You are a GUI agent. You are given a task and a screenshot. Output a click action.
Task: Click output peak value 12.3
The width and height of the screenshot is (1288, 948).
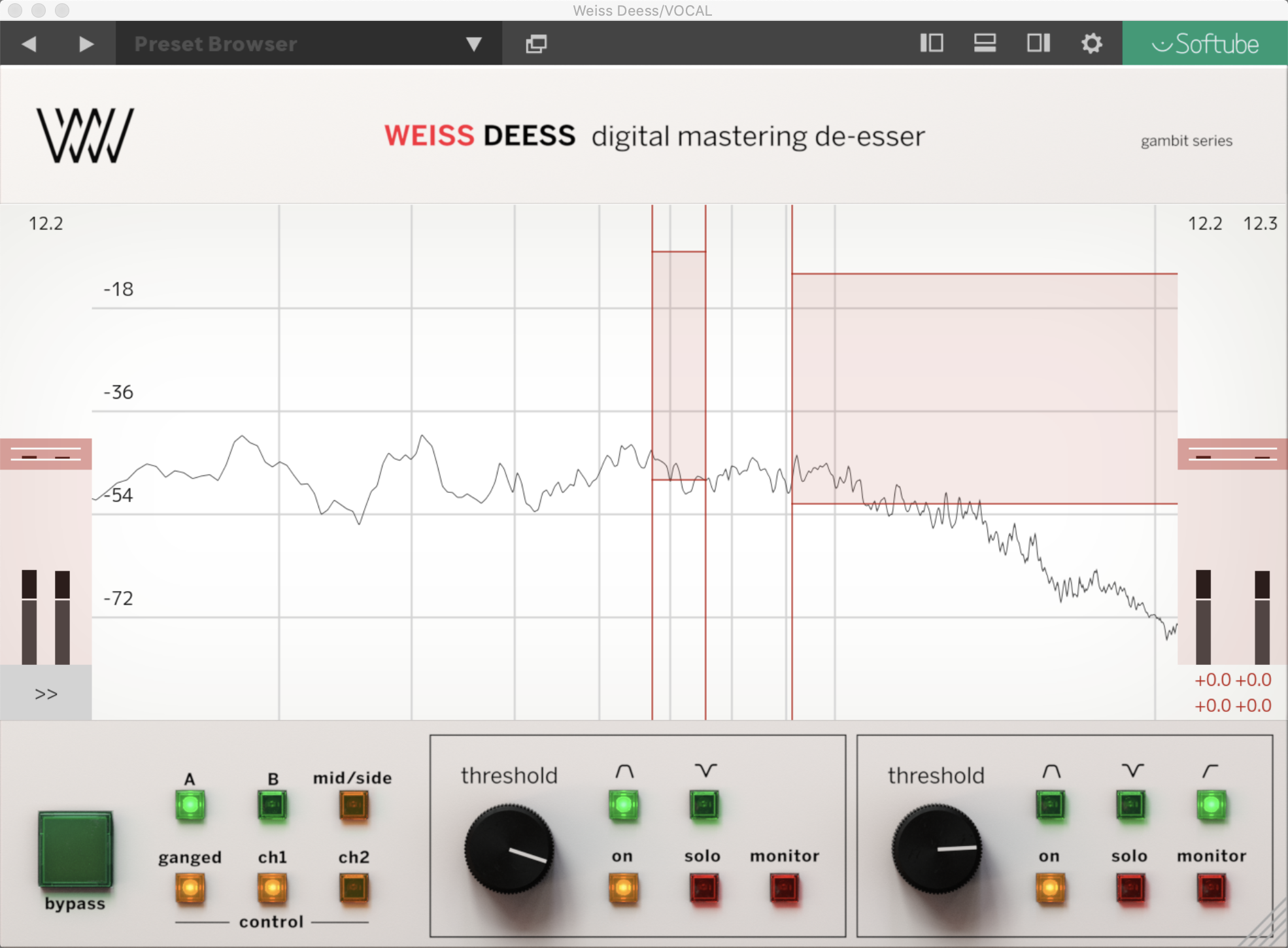pyautogui.click(x=1260, y=224)
